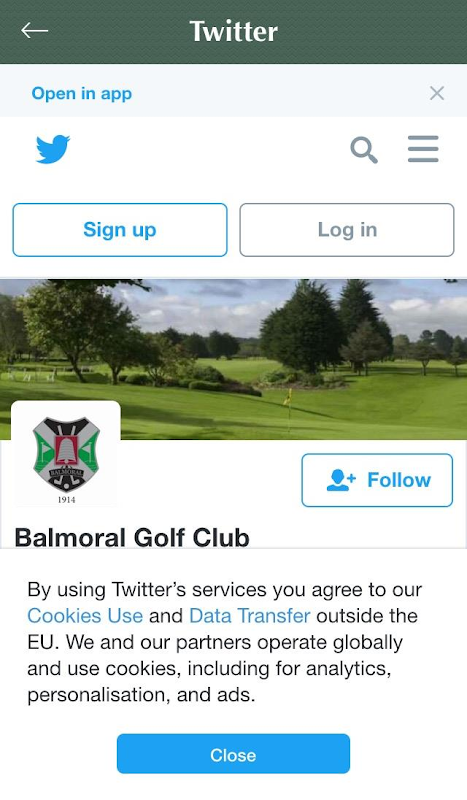467x800 pixels.
Task: Click the person-plus icon in Follow
Action: (x=341, y=480)
